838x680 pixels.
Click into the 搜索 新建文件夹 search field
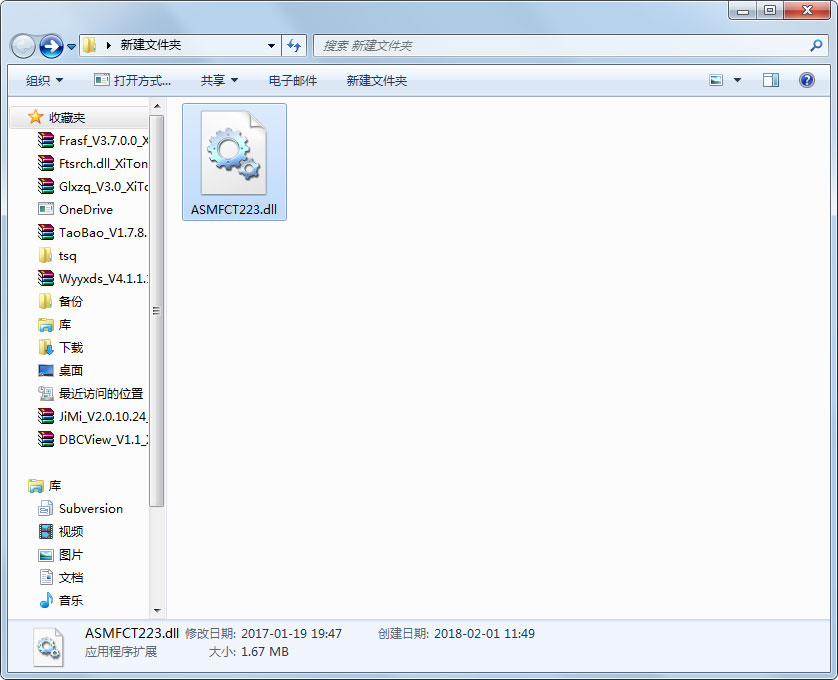tap(560, 46)
